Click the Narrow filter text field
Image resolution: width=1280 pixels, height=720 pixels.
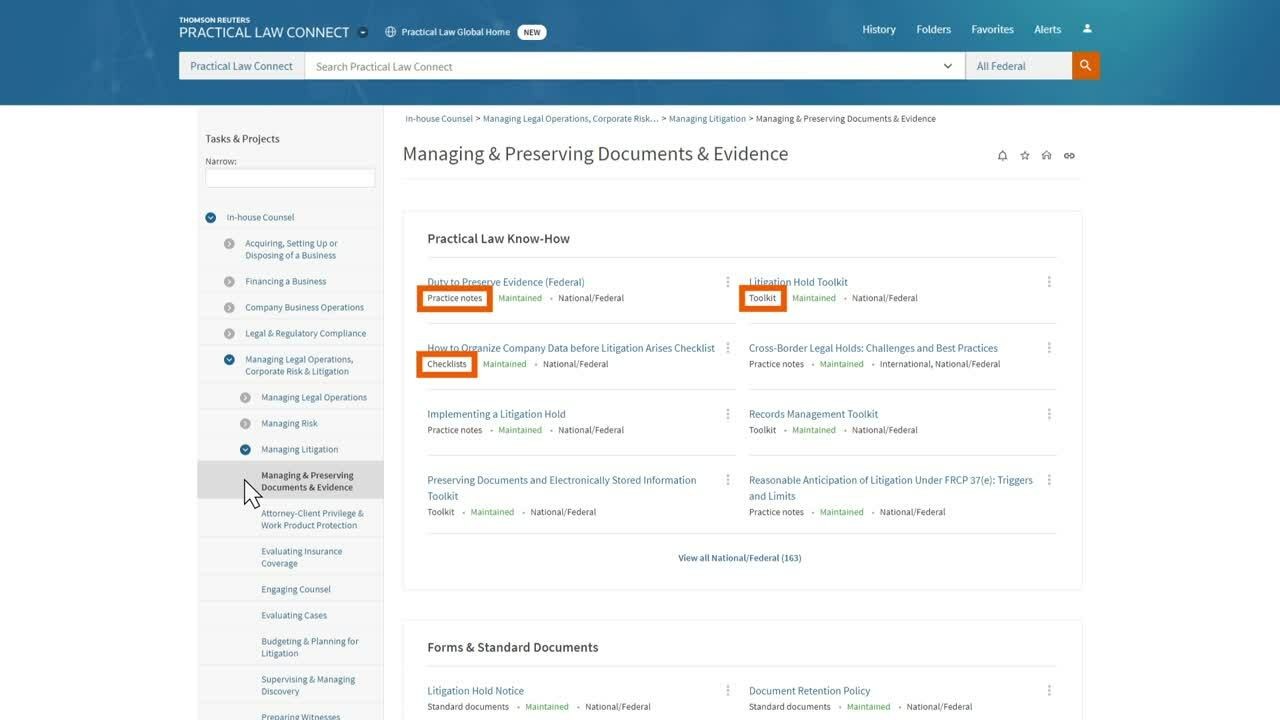(290, 178)
